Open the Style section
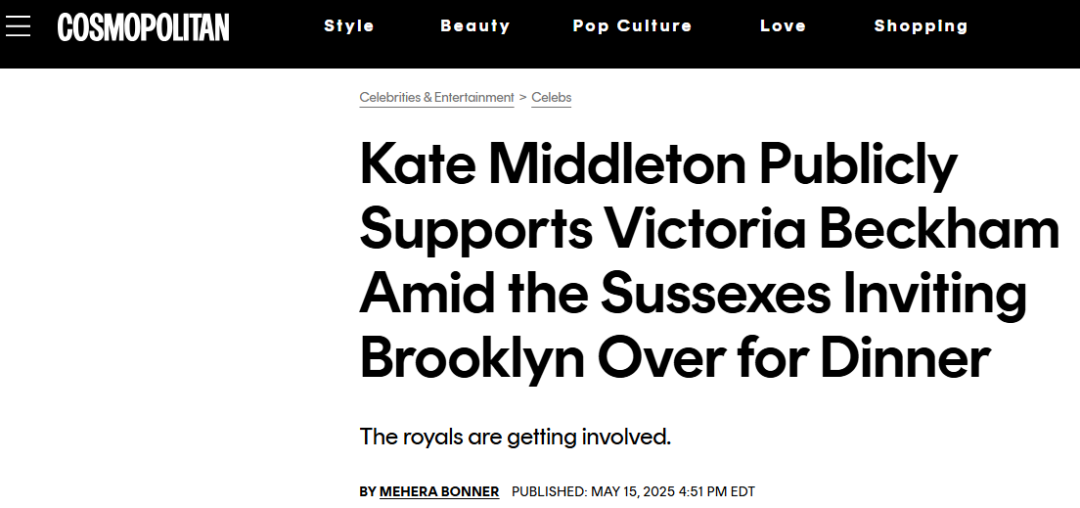This screenshot has height=508, width=1080. point(349,26)
